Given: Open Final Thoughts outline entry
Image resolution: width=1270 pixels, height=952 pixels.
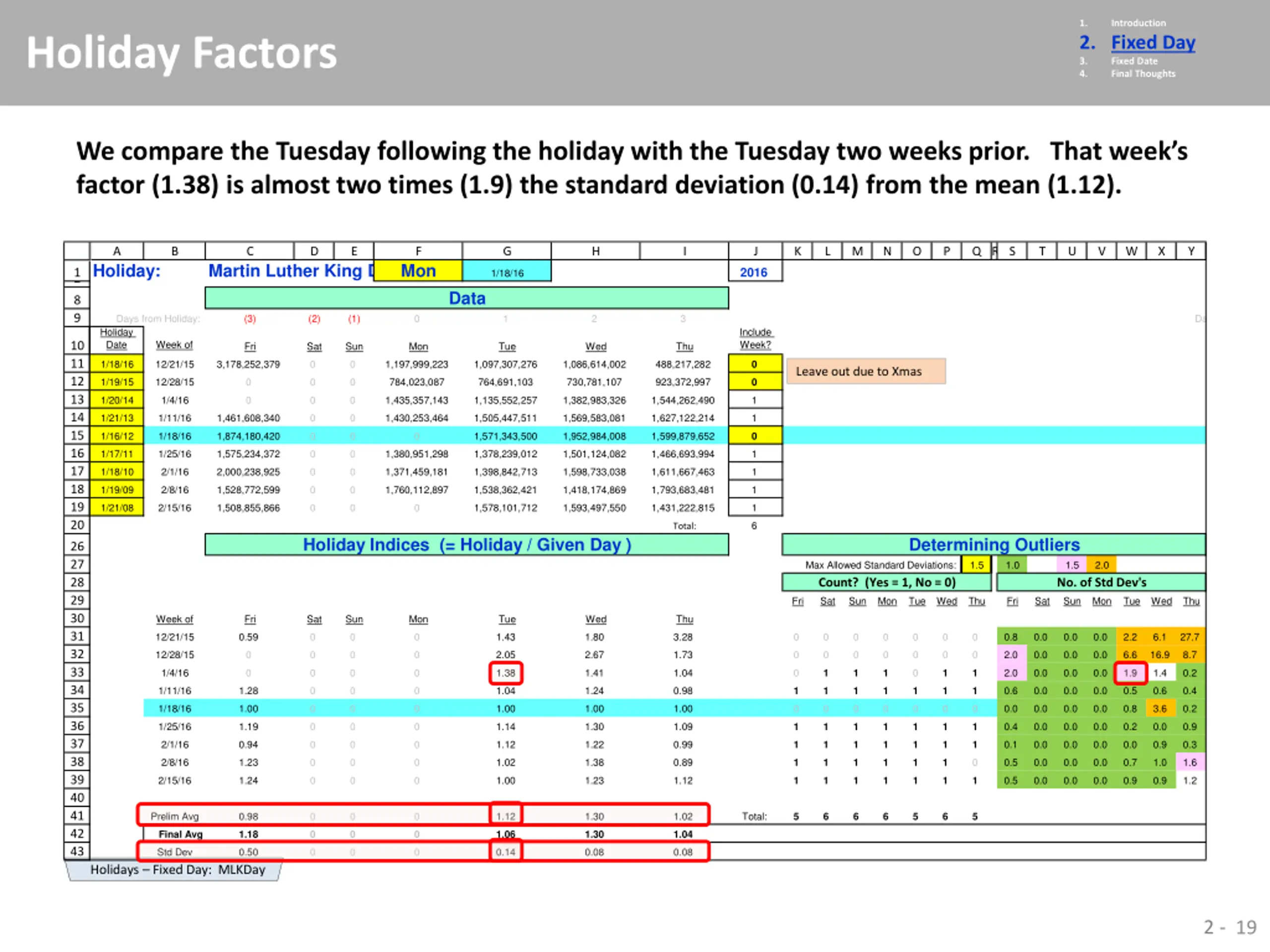Looking at the screenshot, I should click(x=1143, y=73).
